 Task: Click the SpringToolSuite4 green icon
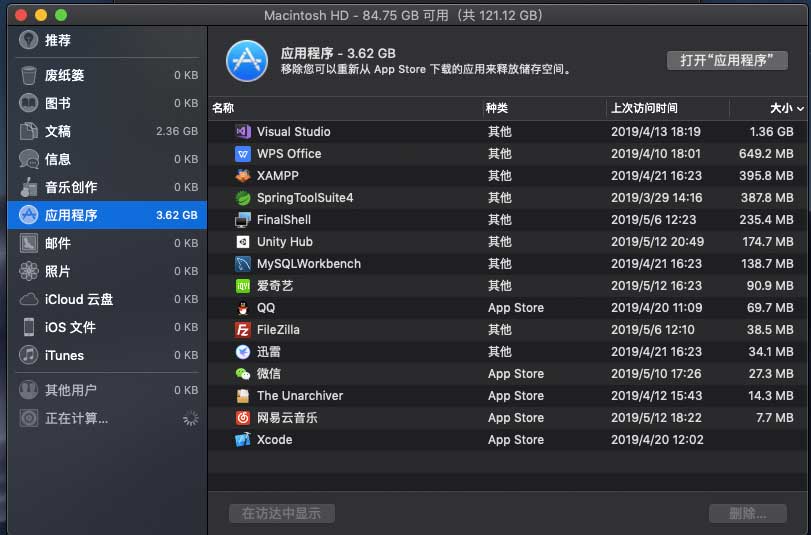(x=243, y=198)
